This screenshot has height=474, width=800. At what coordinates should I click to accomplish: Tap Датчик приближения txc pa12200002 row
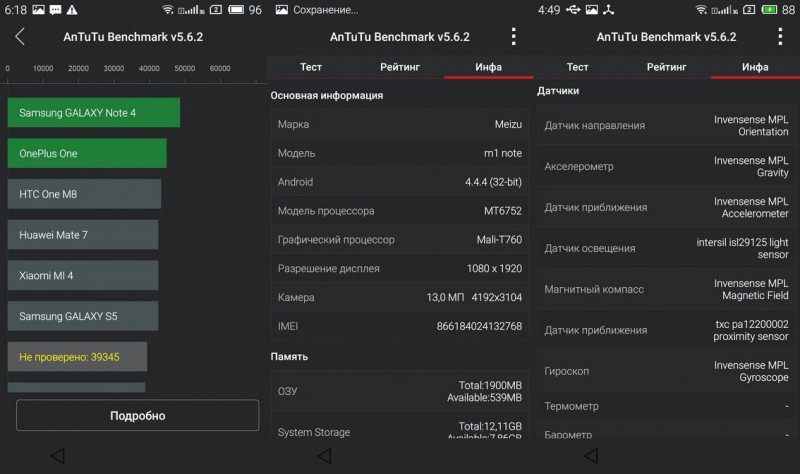tap(666, 330)
